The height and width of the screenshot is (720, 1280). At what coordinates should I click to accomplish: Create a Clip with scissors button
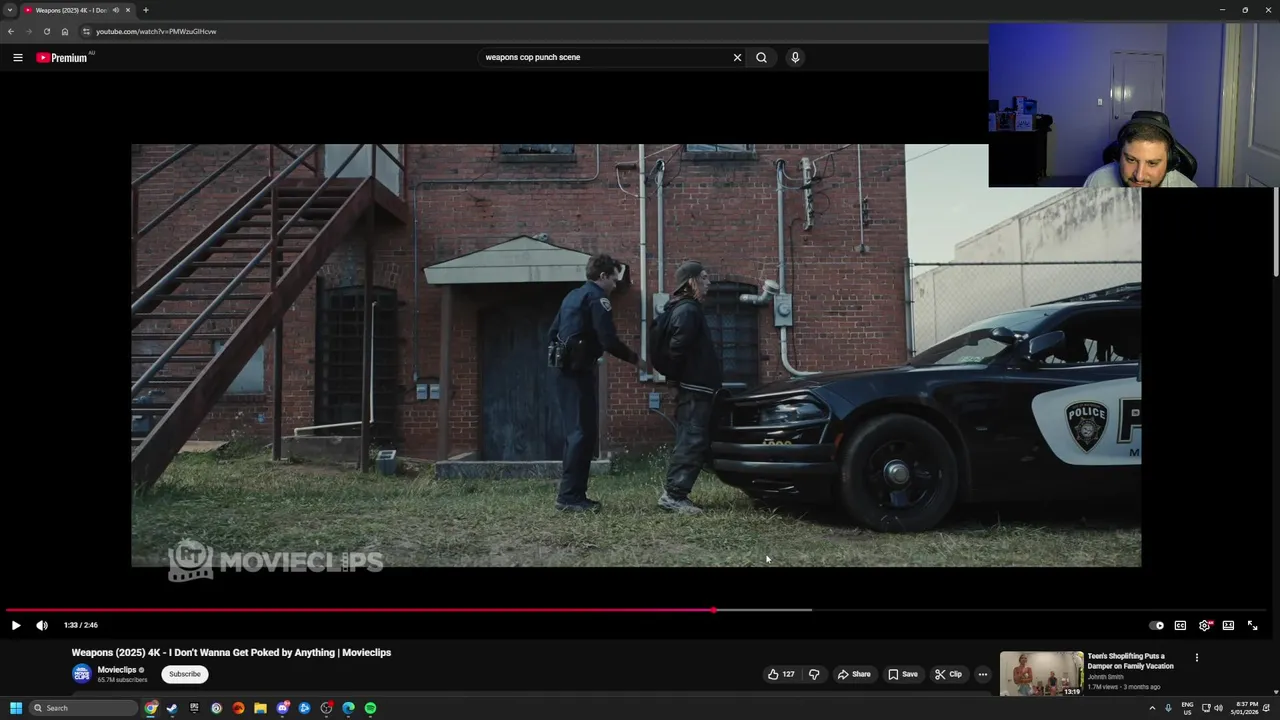click(948, 674)
